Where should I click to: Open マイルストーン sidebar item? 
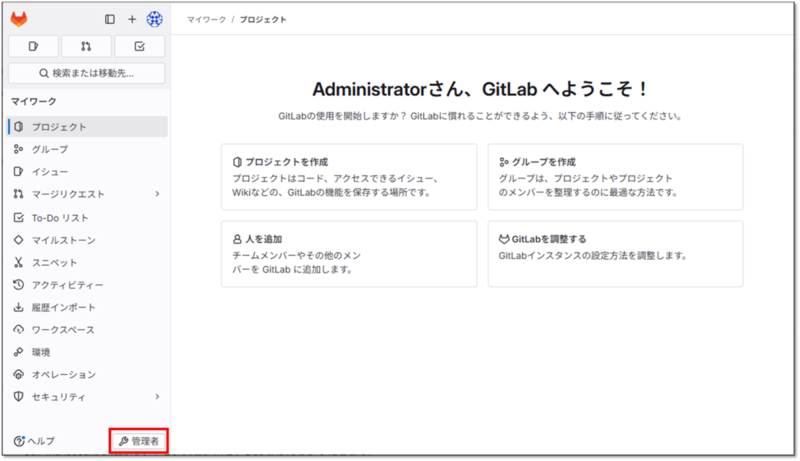(88, 240)
